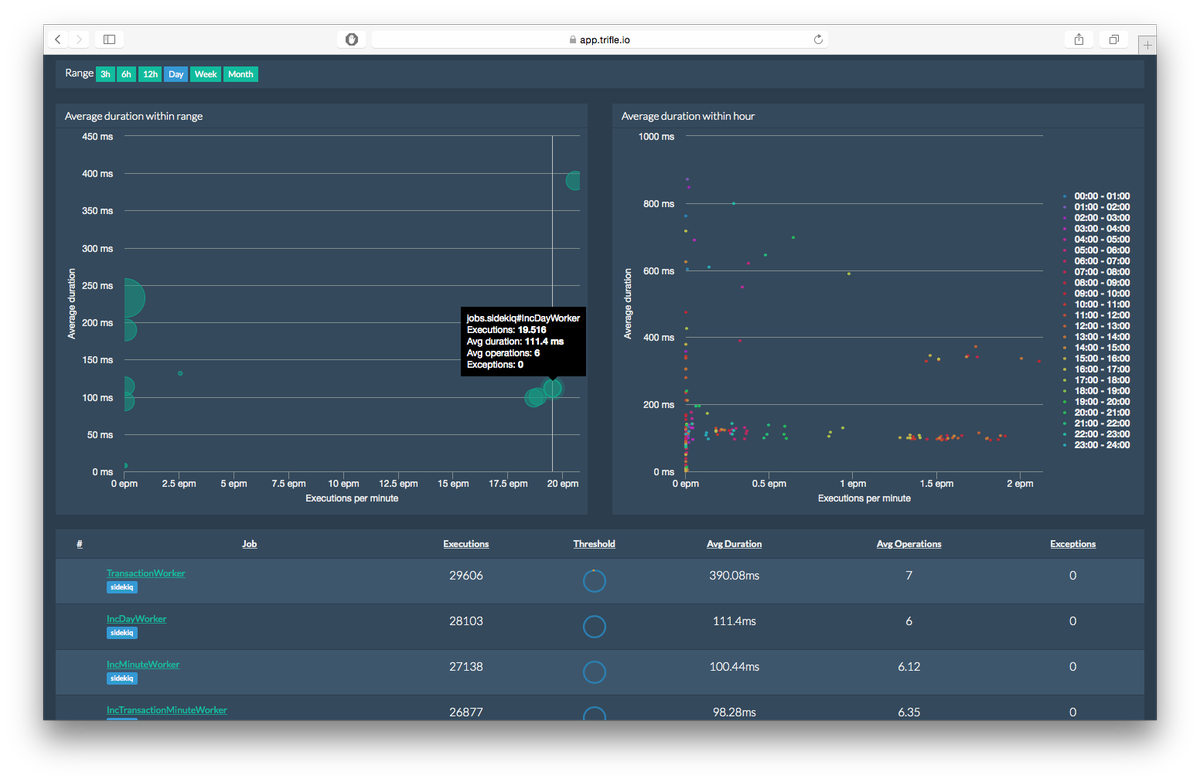Screen dimensions: 1200x782
Task: Open the Safari Share menu
Action: 1079,39
